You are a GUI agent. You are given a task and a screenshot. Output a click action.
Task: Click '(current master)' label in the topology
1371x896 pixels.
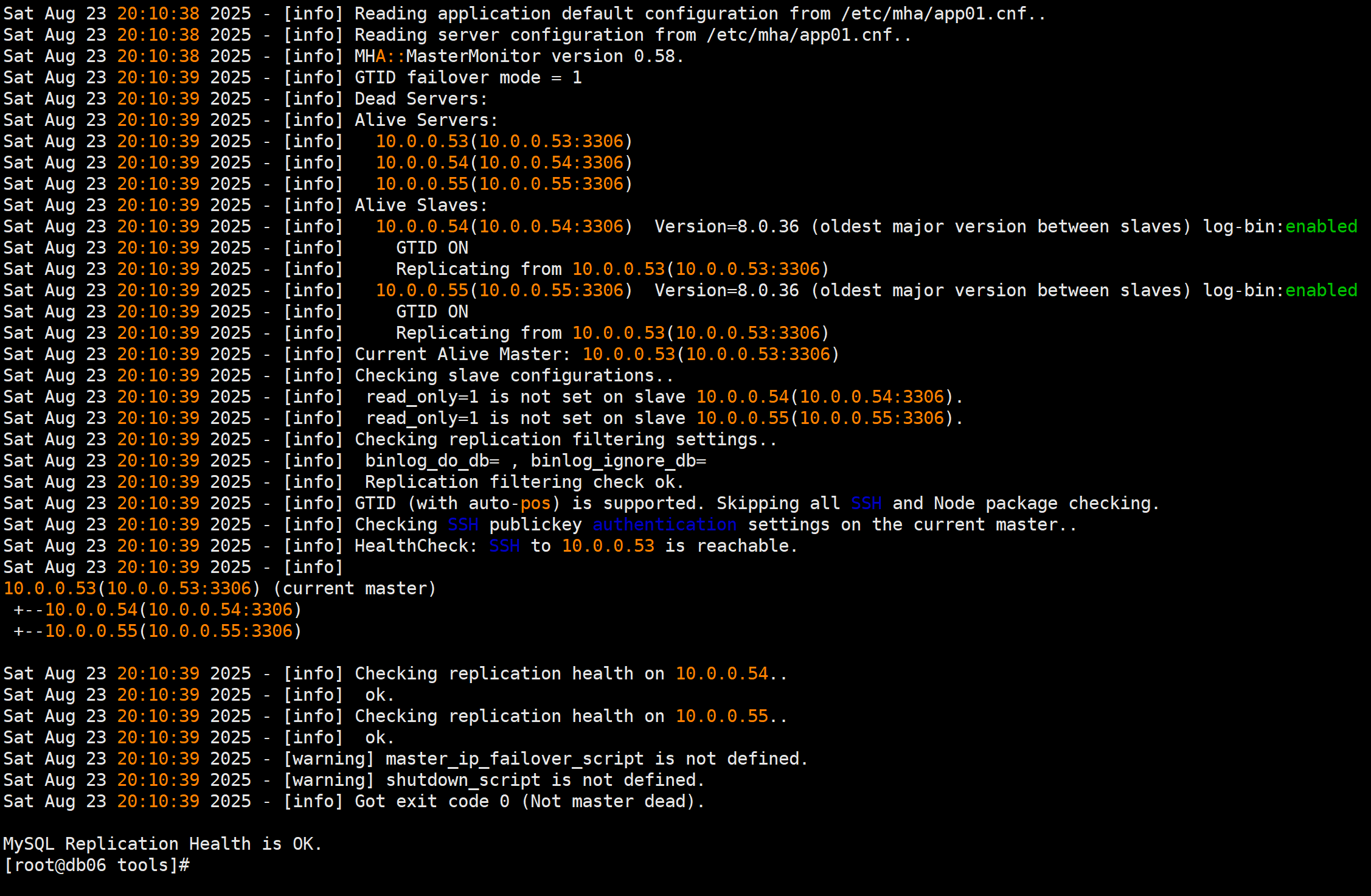355,588
